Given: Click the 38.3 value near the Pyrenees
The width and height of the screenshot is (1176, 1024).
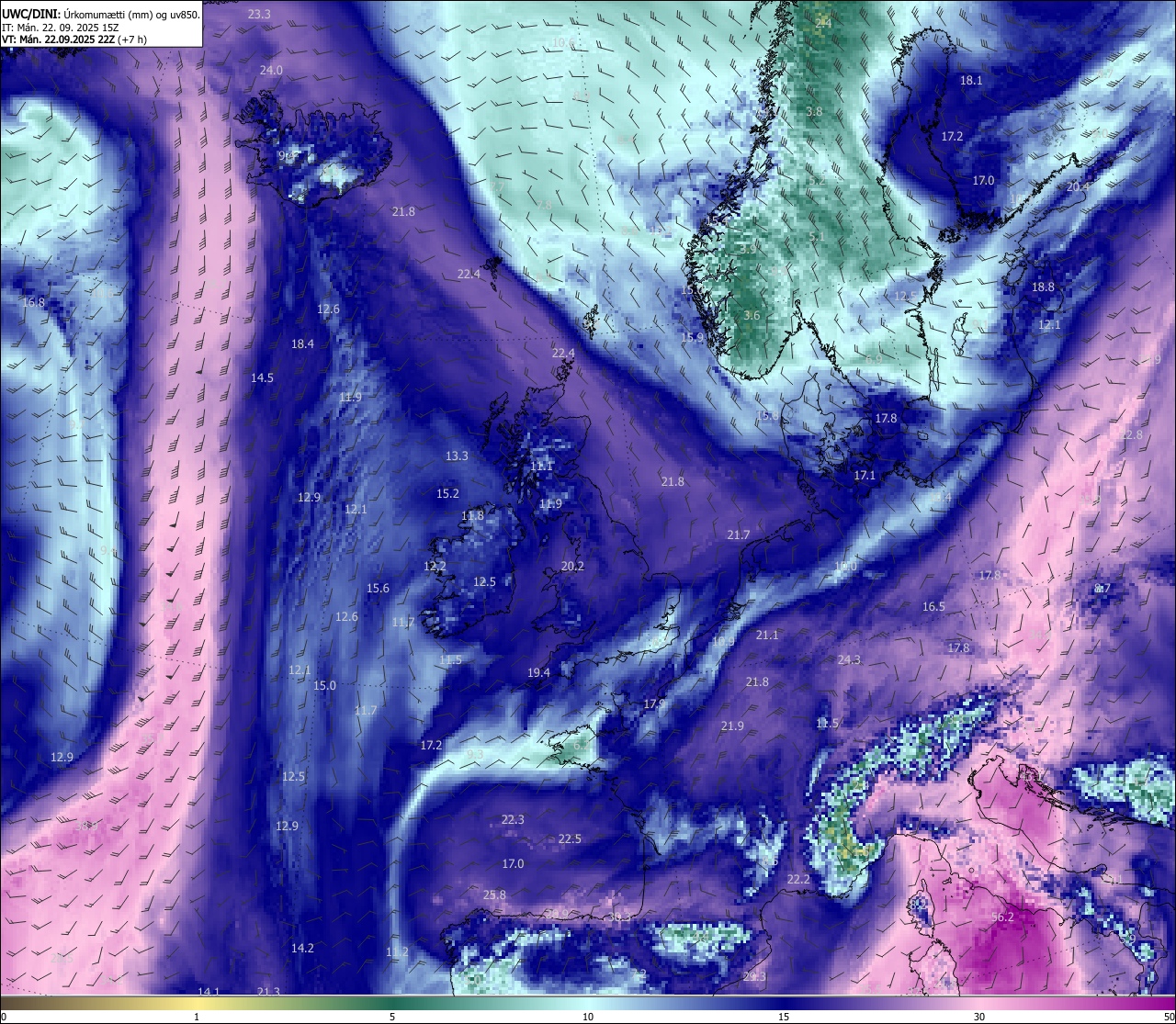Looking at the screenshot, I should tap(620, 917).
